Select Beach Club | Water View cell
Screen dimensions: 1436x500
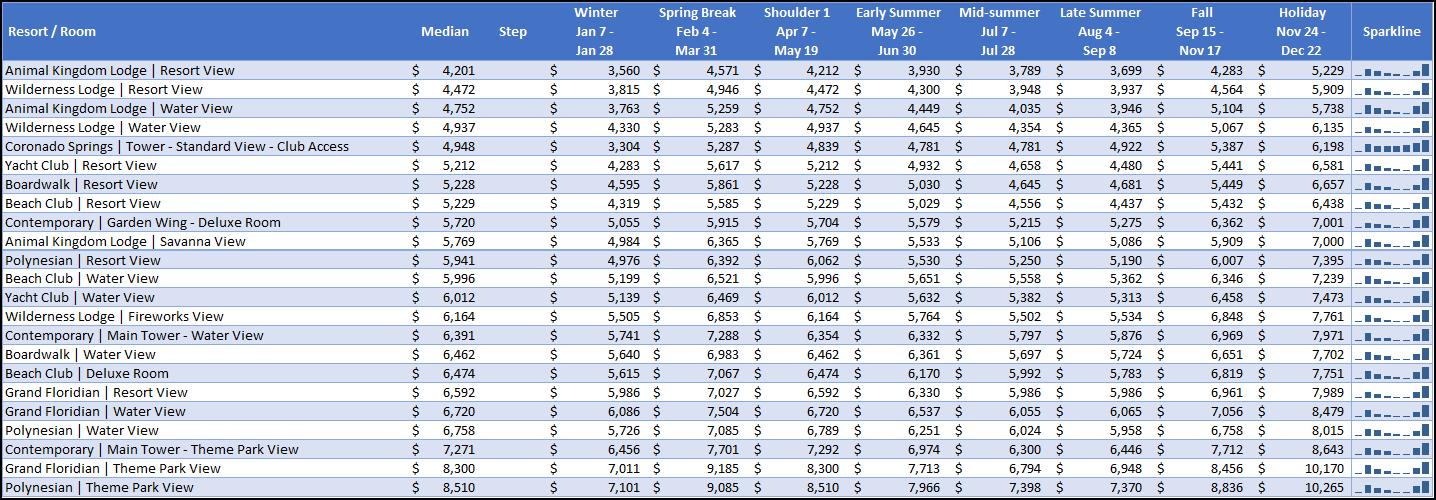pyautogui.click(x=82, y=278)
